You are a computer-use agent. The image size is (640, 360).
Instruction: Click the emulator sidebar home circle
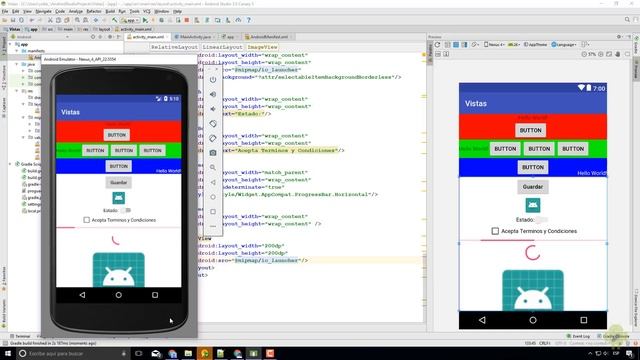click(x=213, y=197)
